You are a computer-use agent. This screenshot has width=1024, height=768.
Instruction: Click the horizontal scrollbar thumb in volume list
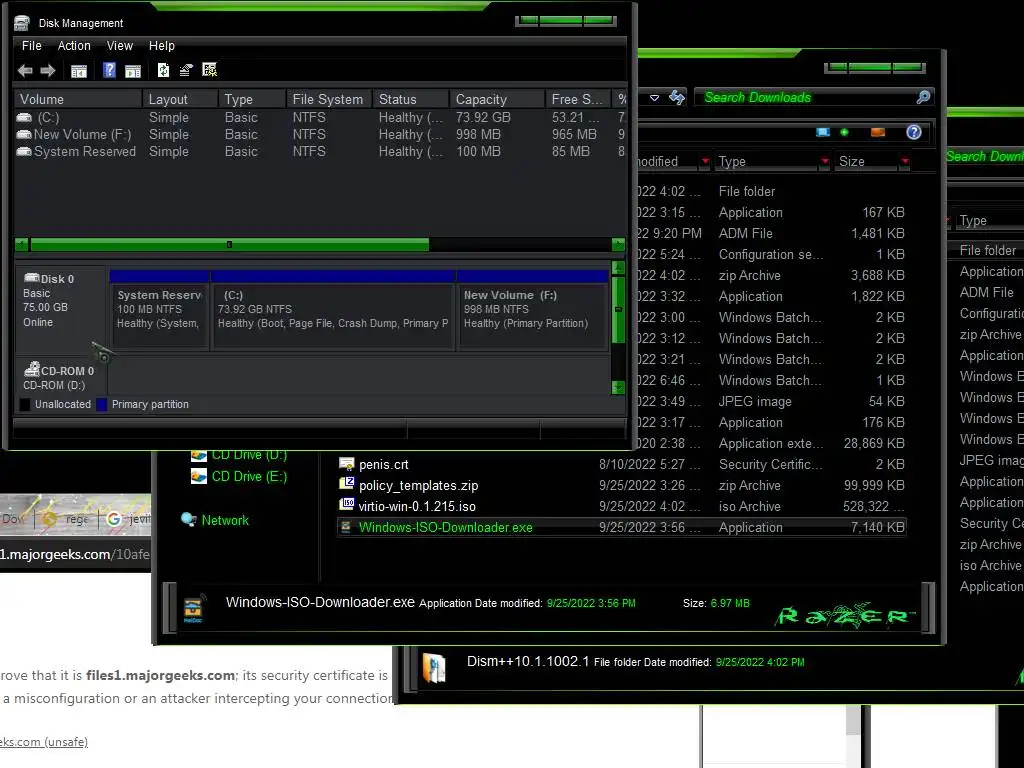click(x=229, y=245)
